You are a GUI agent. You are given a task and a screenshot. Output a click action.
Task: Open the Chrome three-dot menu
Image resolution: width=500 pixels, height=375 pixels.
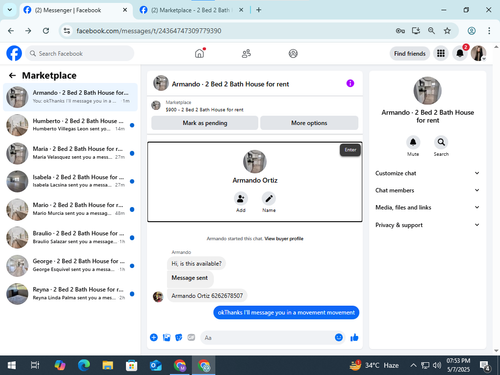(489, 31)
